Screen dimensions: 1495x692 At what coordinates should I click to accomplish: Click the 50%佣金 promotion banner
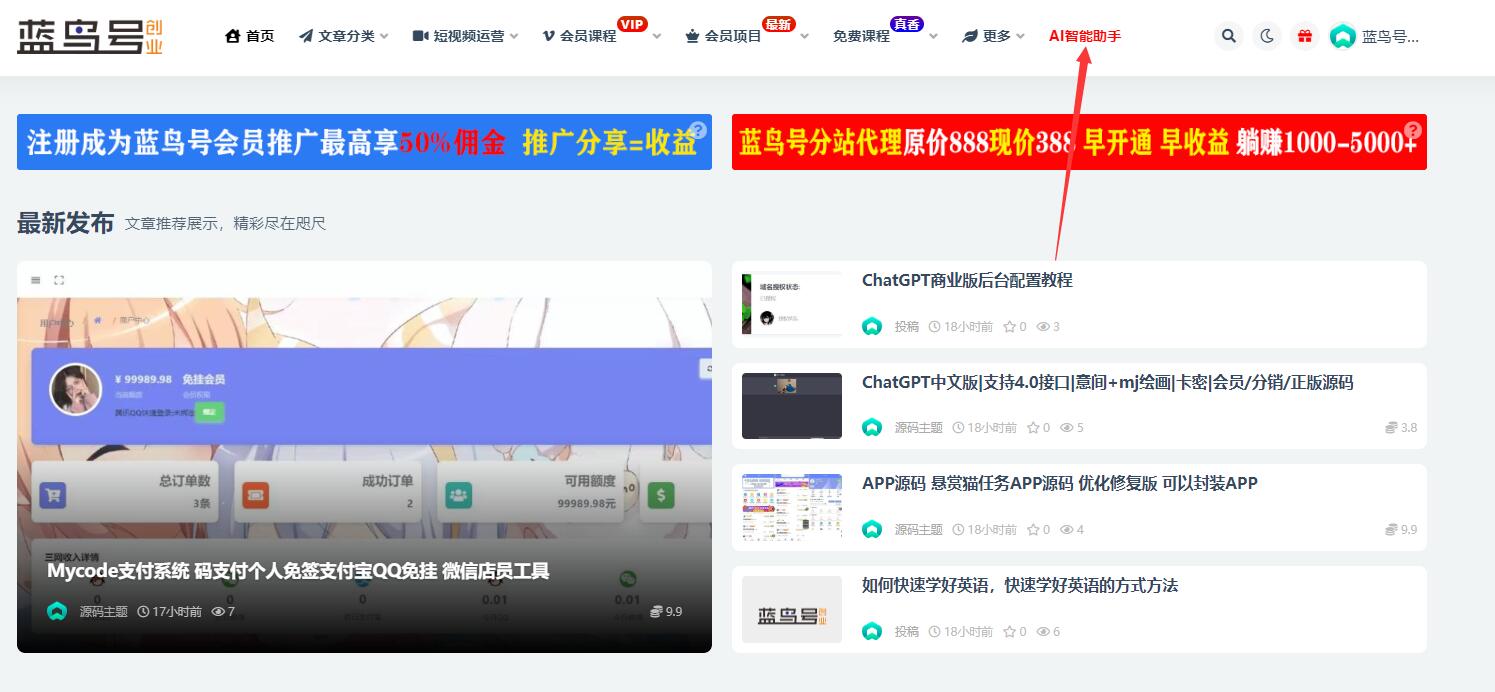coord(364,142)
